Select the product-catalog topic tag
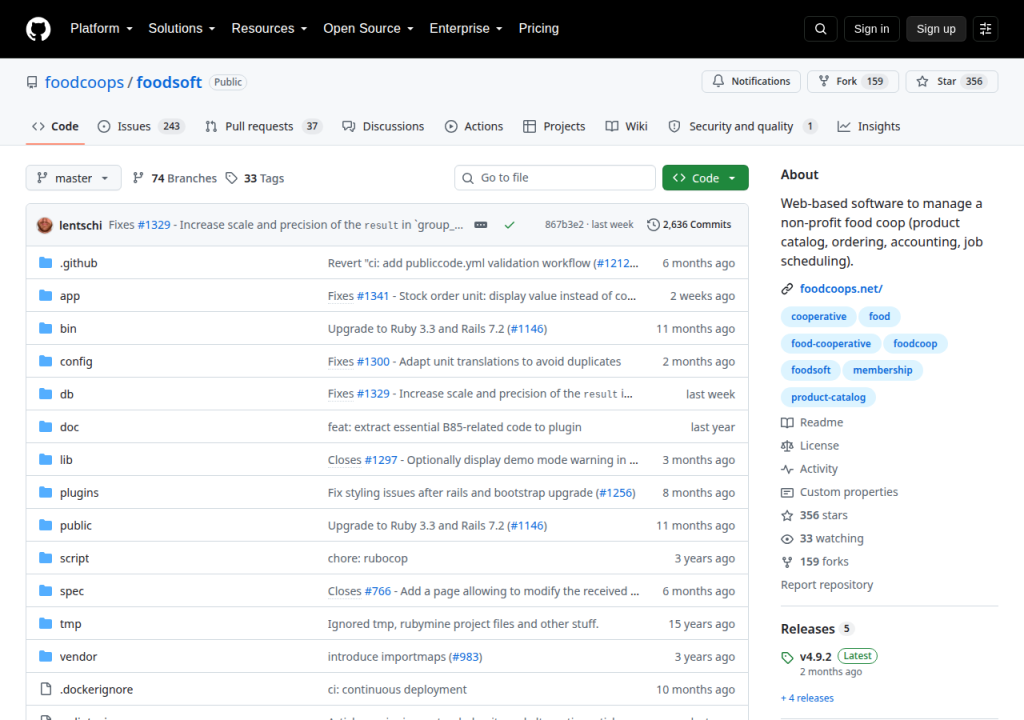The width and height of the screenshot is (1024, 720). 828,397
